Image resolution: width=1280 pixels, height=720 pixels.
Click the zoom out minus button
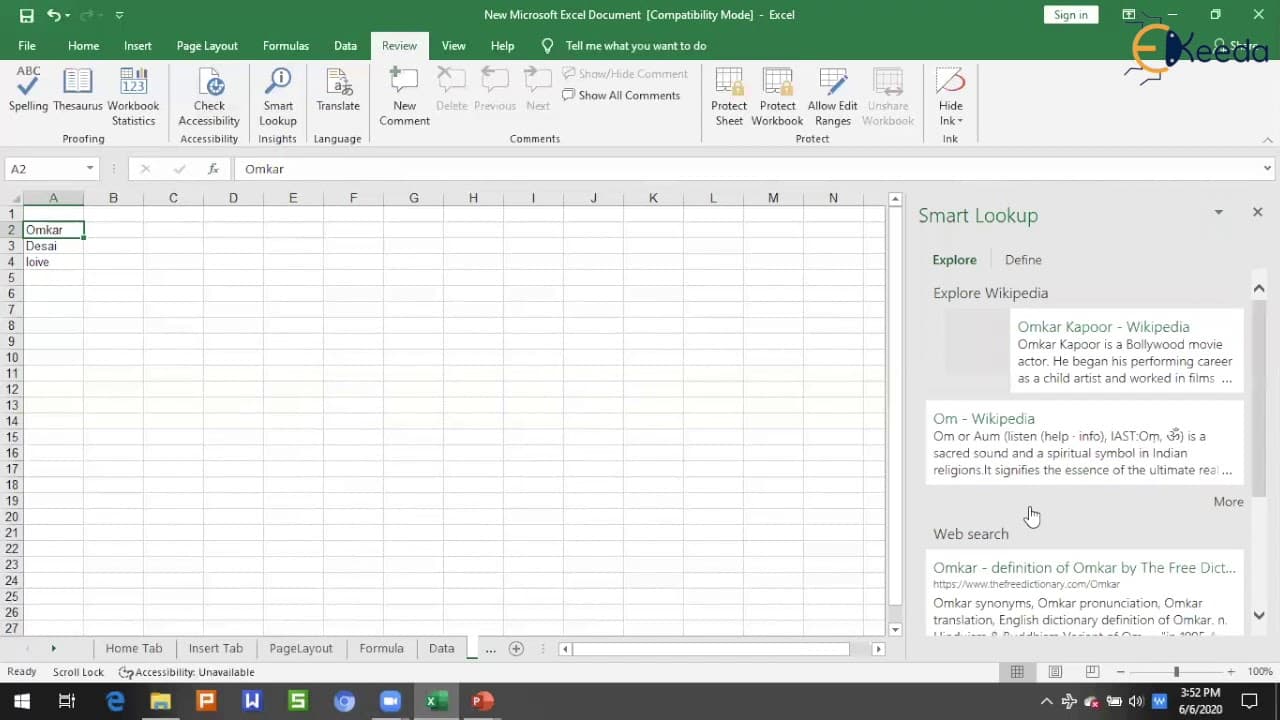1120,672
